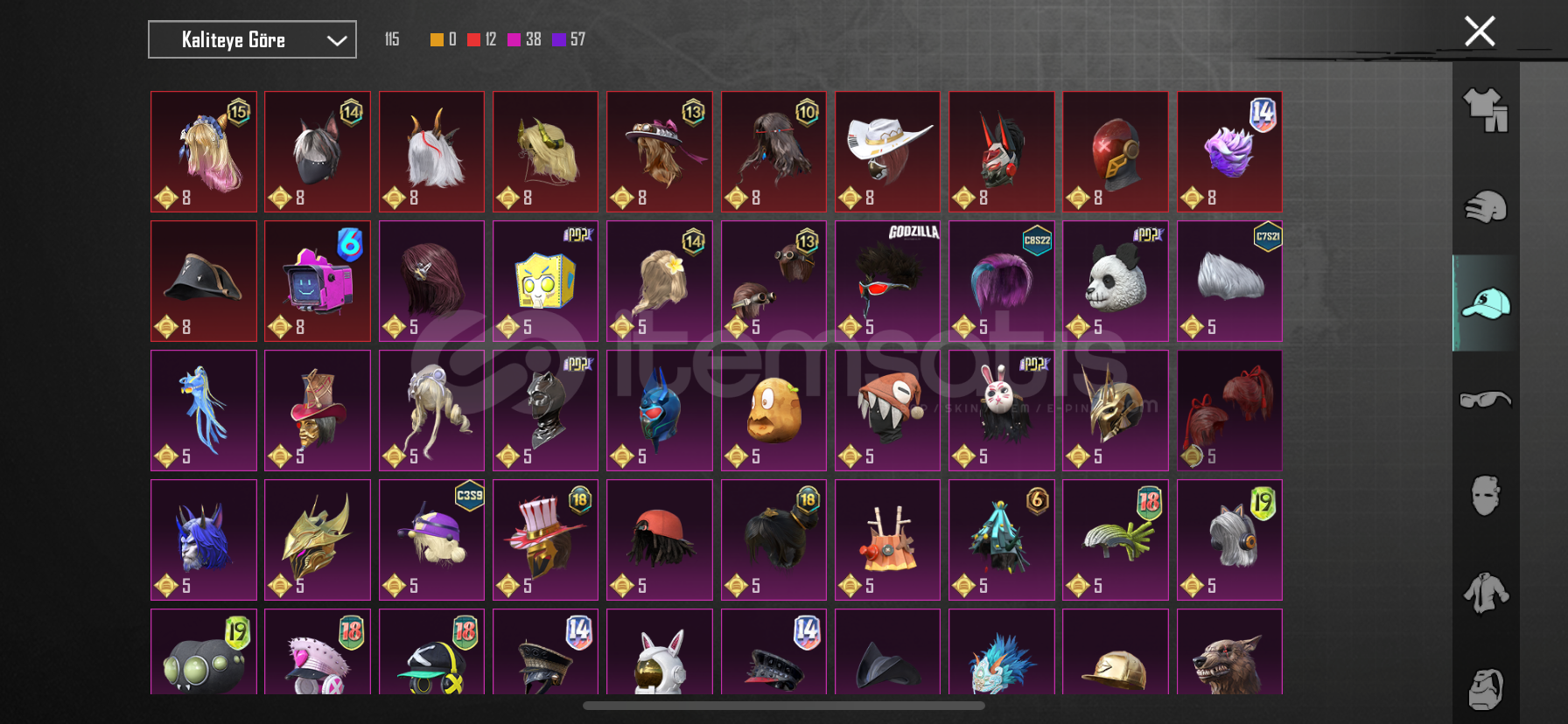Image resolution: width=1568 pixels, height=724 pixels.
Task: Select the jacket clothing category icon
Action: pos(1486,593)
